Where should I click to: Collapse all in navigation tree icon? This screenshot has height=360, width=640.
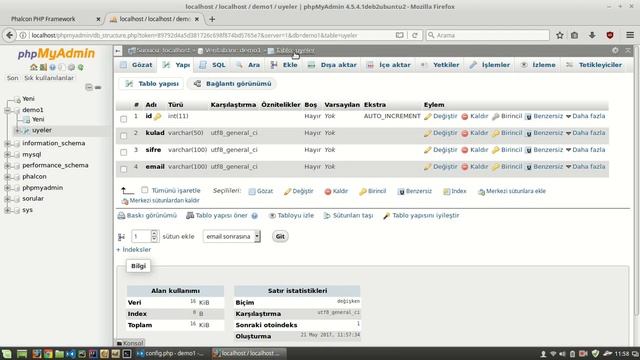pos(89,87)
